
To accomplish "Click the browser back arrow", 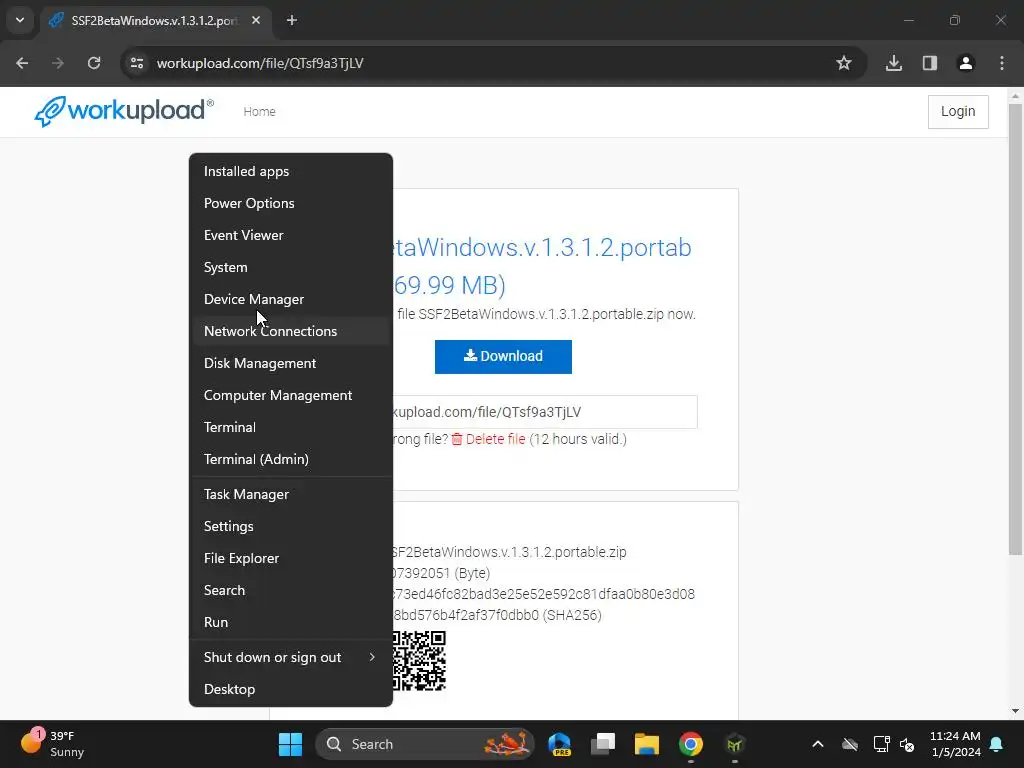I will [x=22, y=63].
